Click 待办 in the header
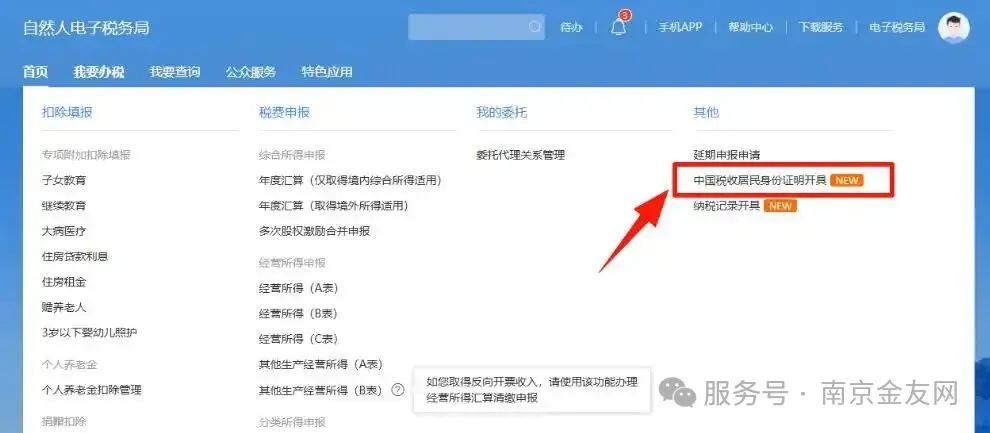 tap(571, 27)
